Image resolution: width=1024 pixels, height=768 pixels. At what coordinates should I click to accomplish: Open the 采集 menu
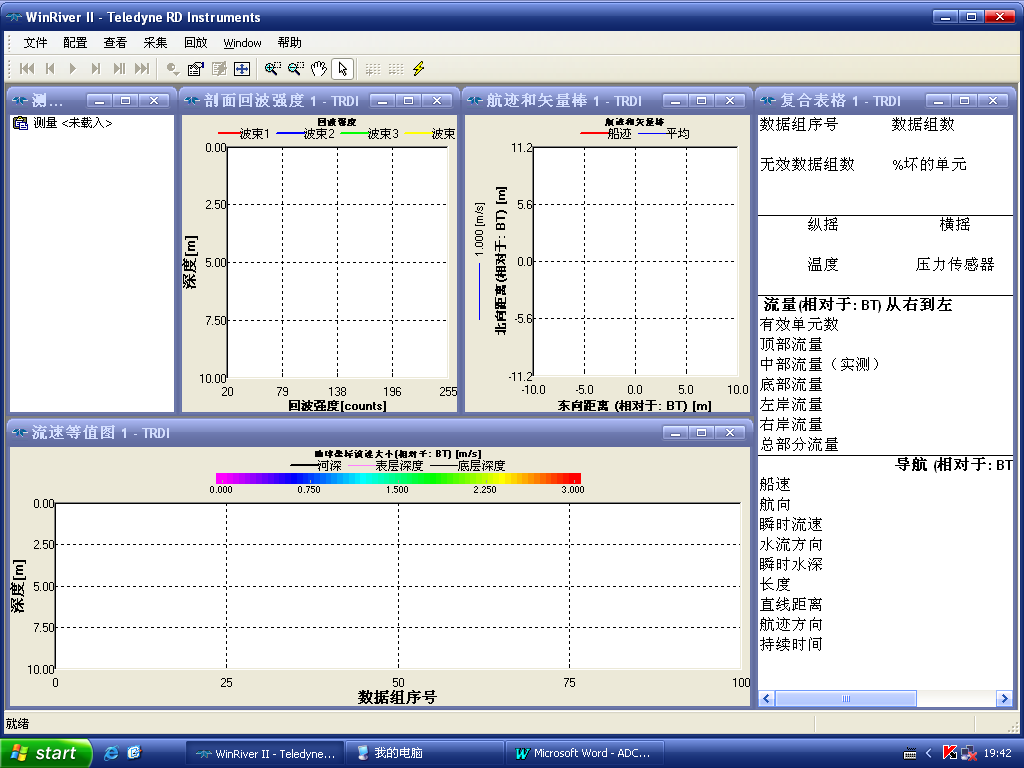pos(156,43)
